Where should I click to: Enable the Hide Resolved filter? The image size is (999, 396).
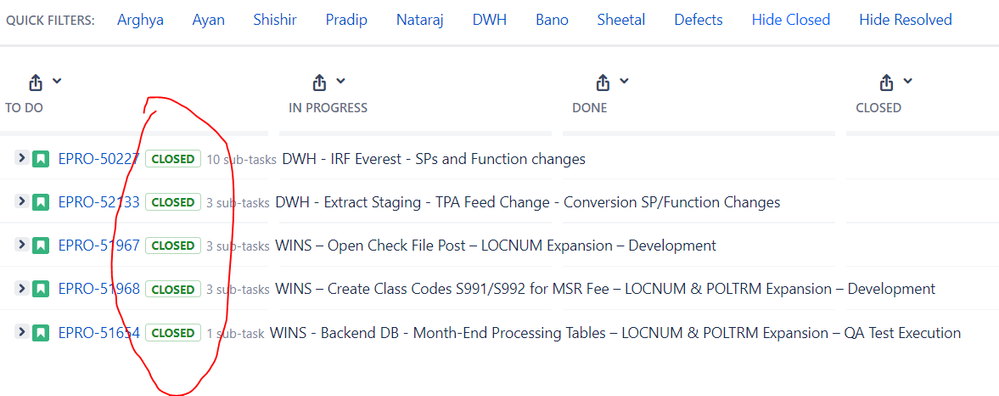[x=905, y=20]
